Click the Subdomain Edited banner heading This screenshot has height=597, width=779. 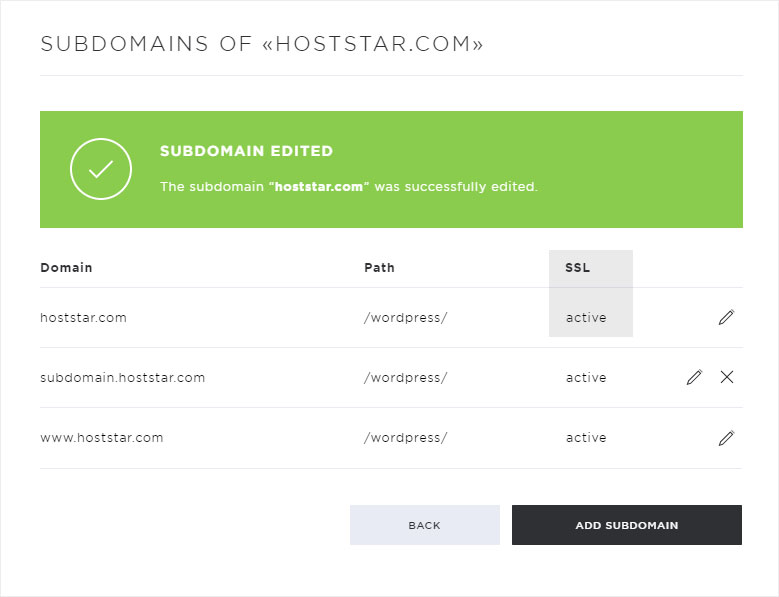pos(246,151)
